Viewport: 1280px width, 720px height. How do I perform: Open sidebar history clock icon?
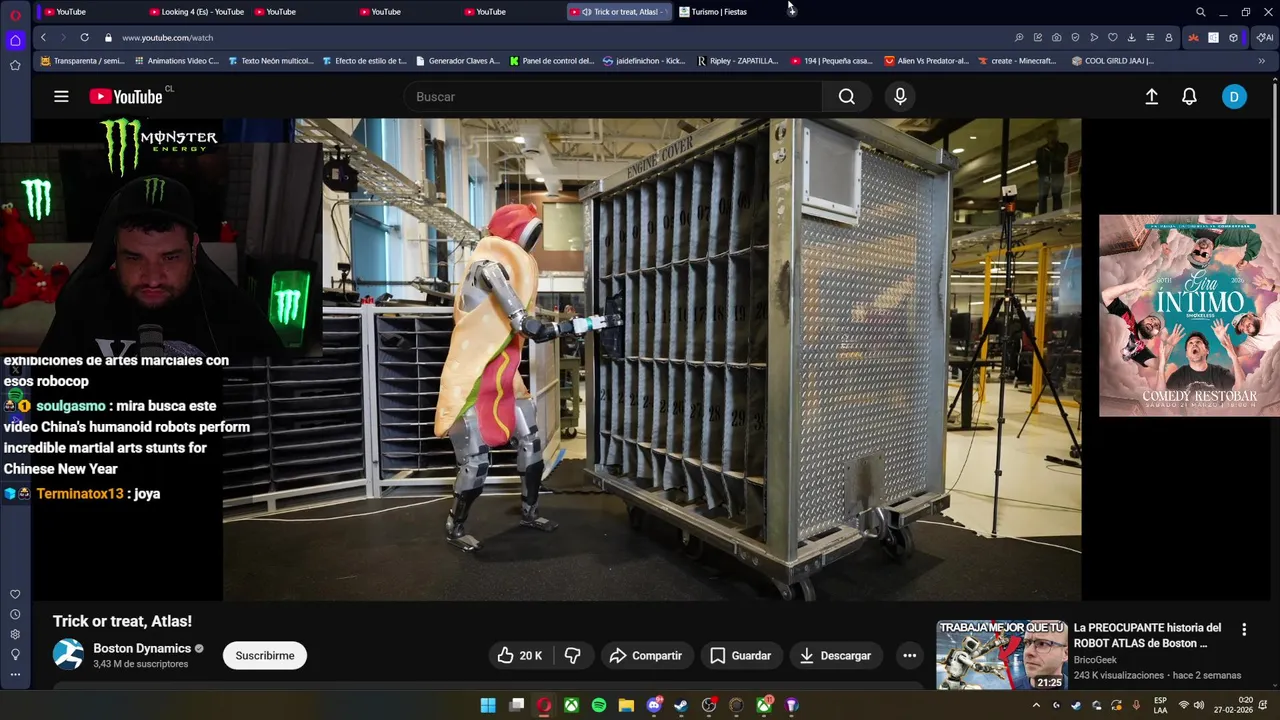pos(15,614)
